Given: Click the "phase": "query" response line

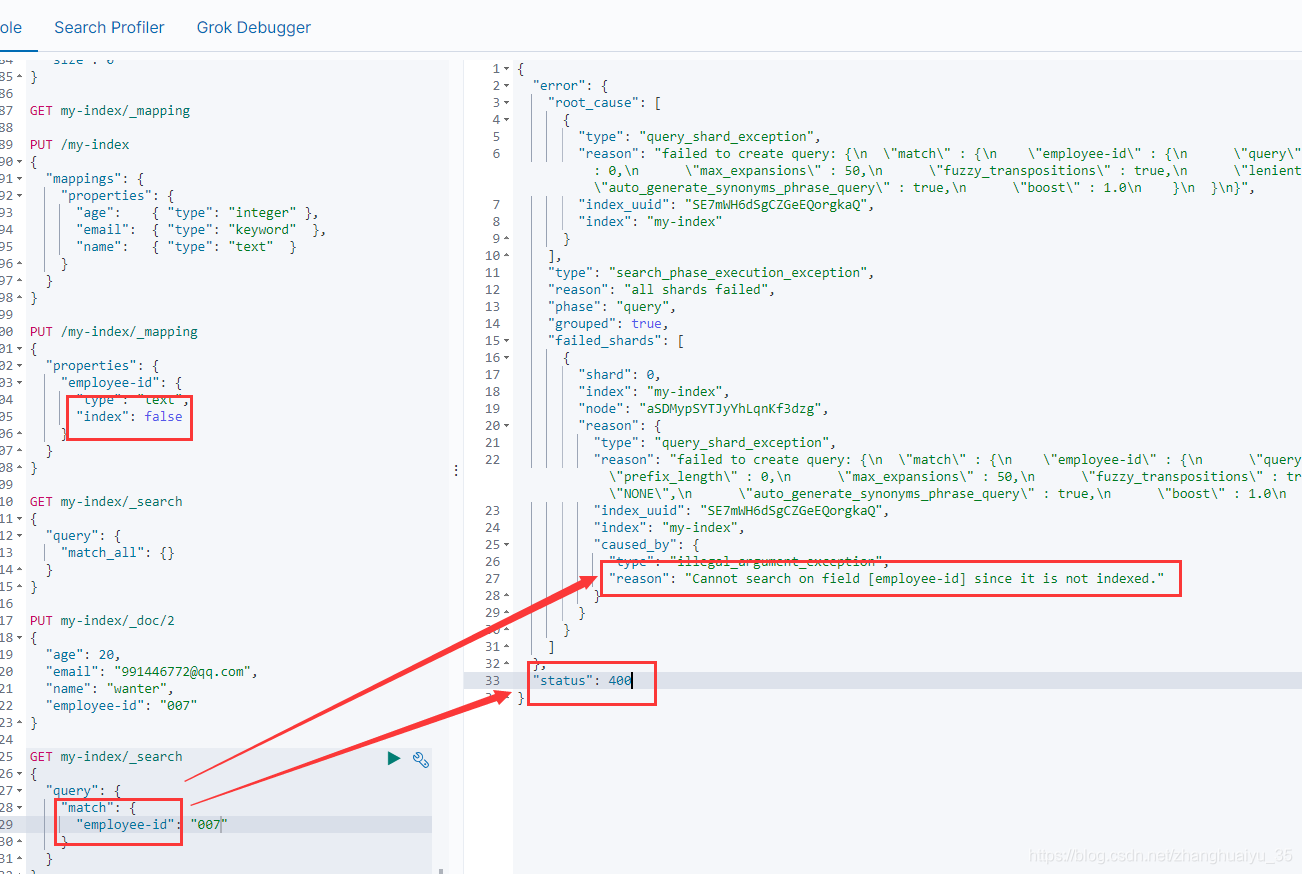Looking at the screenshot, I should (612, 306).
